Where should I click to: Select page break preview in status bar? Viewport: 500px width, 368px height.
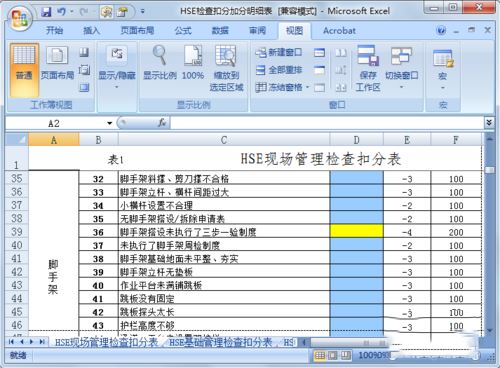(x=345, y=356)
